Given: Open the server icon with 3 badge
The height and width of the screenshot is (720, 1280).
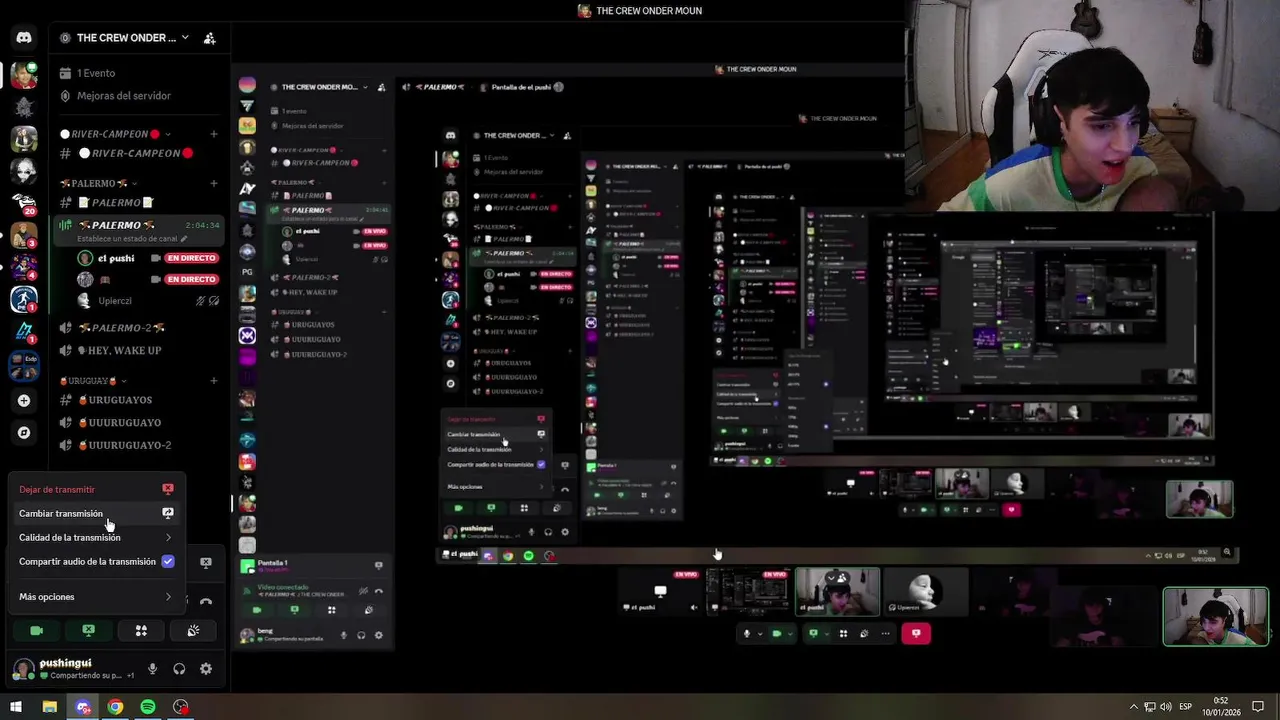Looking at the screenshot, I should [x=24, y=235].
